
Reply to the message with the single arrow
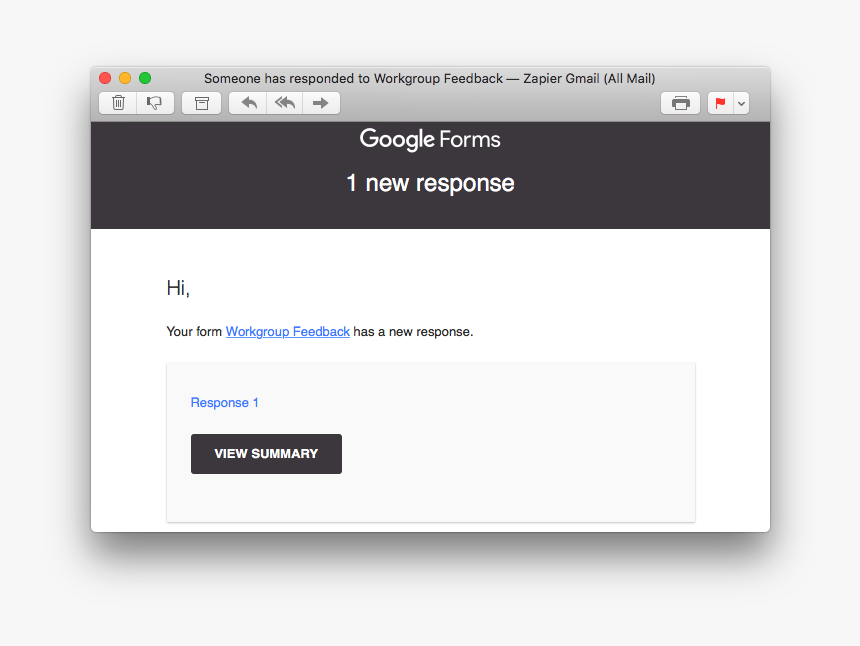point(248,103)
